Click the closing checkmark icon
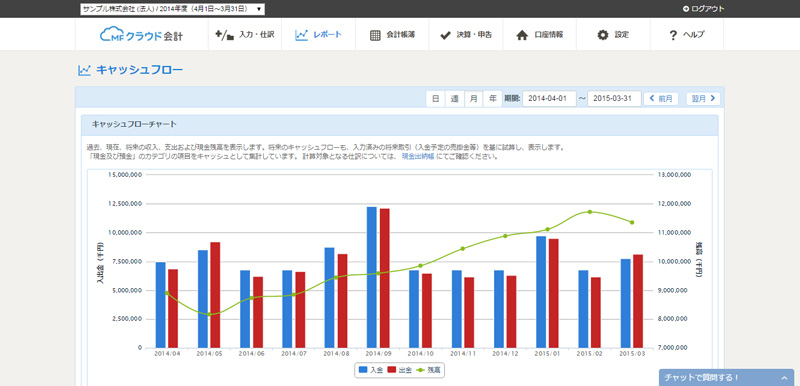Viewport: 800px width, 386px height. pos(445,35)
